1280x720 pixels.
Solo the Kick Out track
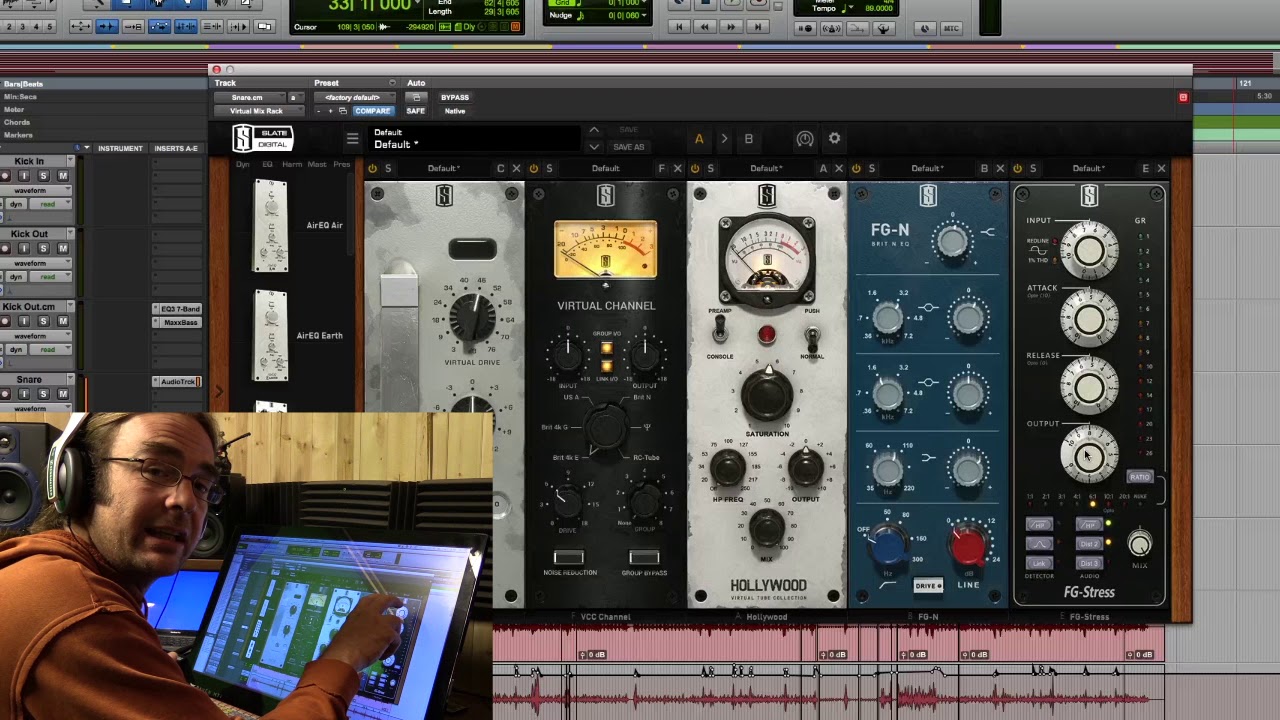pos(43,248)
